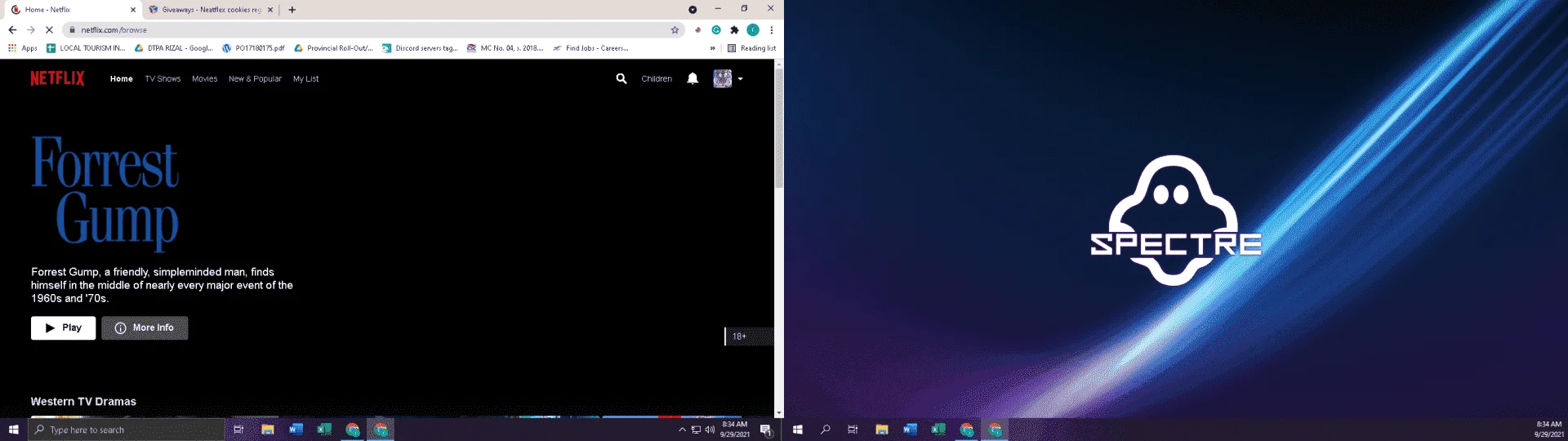The width and height of the screenshot is (1568, 441).
Task: Open search icon on right monitor taskbar
Action: 826,430
